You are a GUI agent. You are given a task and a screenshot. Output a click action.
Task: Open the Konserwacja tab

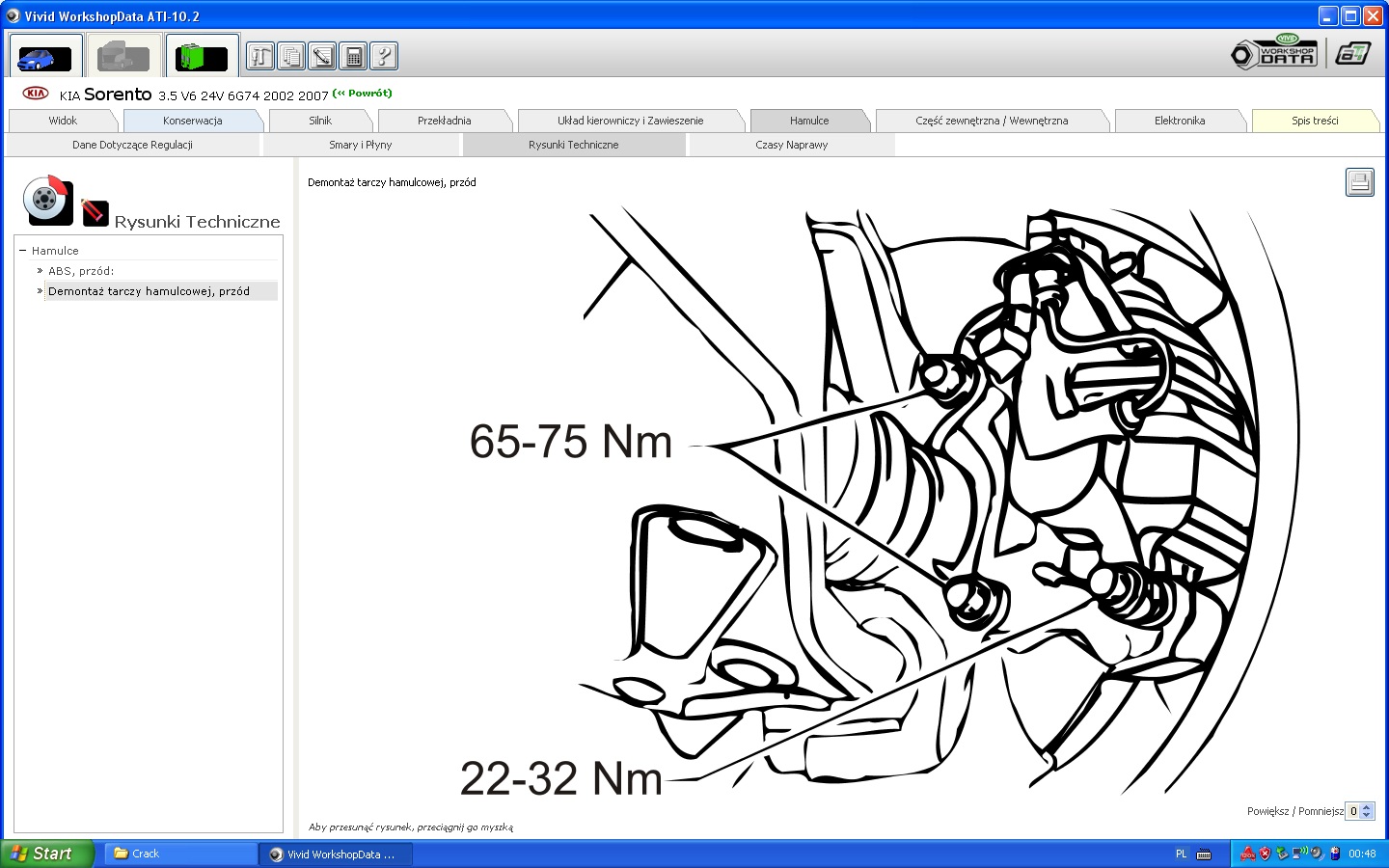coord(192,121)
